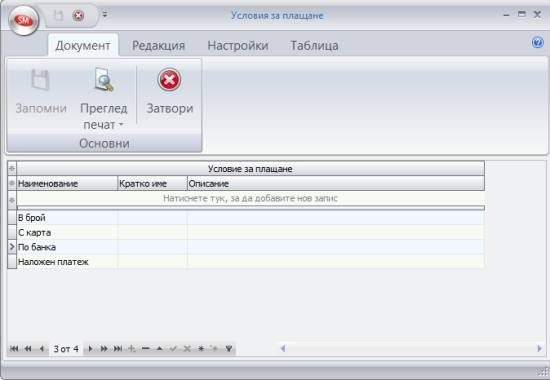The width and height of the screenshot is (550, 380).
Task: Delete record with navigator minus button
Action: (x=146, y=348)
